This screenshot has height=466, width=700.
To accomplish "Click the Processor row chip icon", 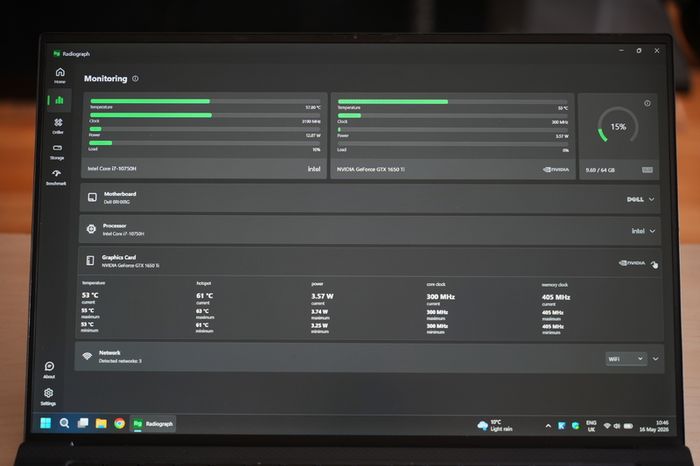I will coord(91,229).
